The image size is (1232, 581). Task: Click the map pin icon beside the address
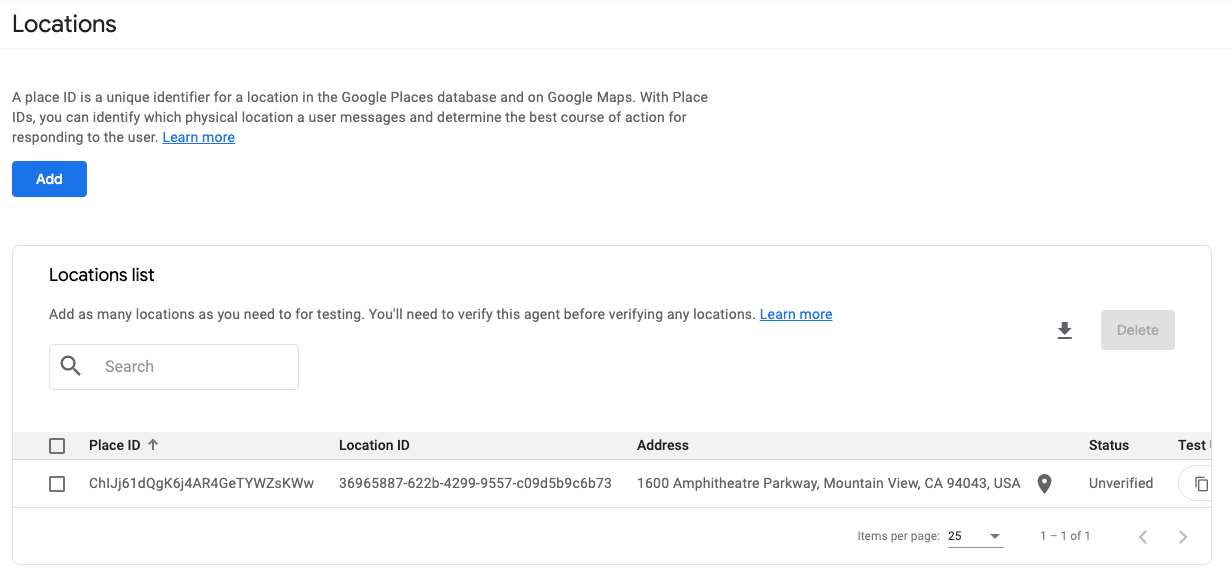1044,484
